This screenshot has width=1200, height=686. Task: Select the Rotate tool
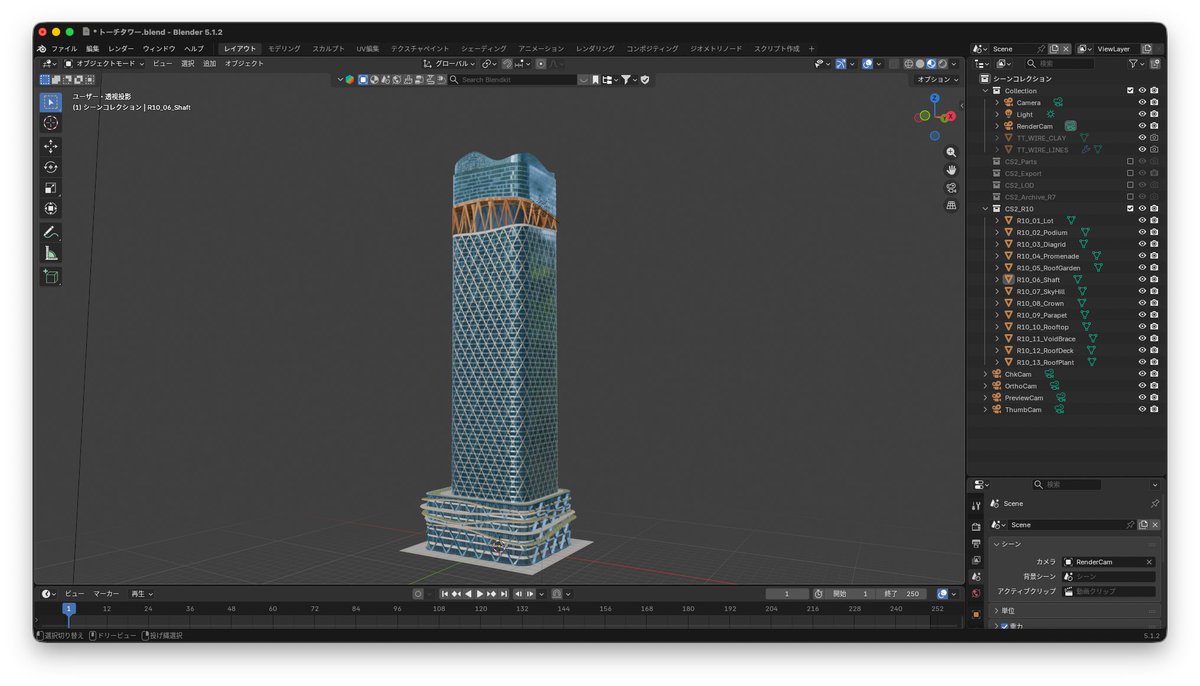point(50,167)
